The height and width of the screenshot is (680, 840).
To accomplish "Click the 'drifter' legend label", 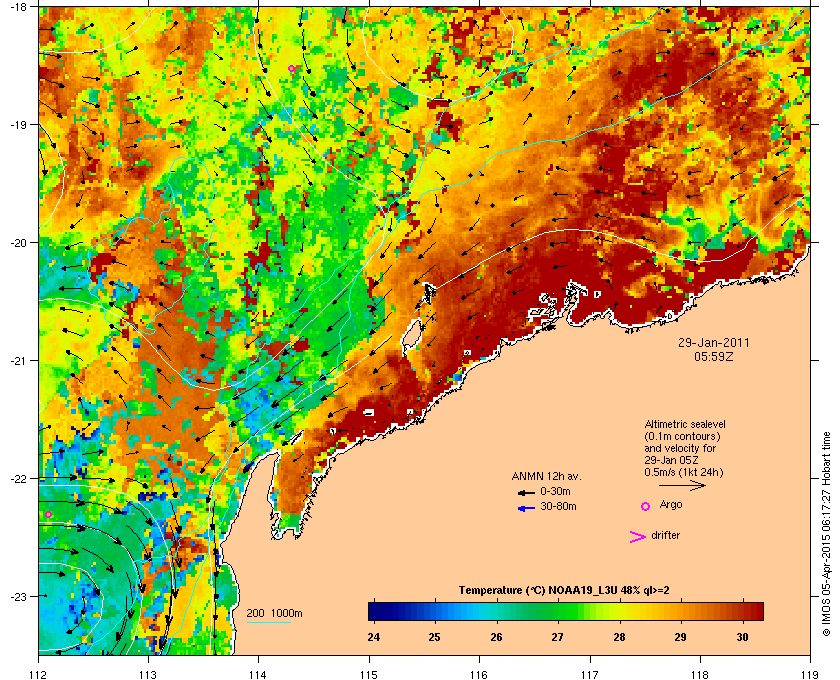I will pos(665,535).
